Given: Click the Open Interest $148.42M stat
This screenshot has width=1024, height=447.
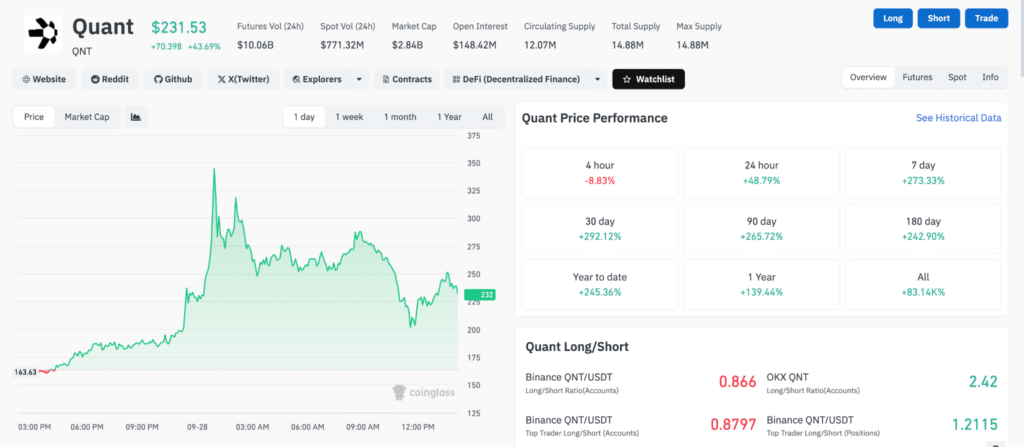Looking at the screenshot, I should click(480, 36).
